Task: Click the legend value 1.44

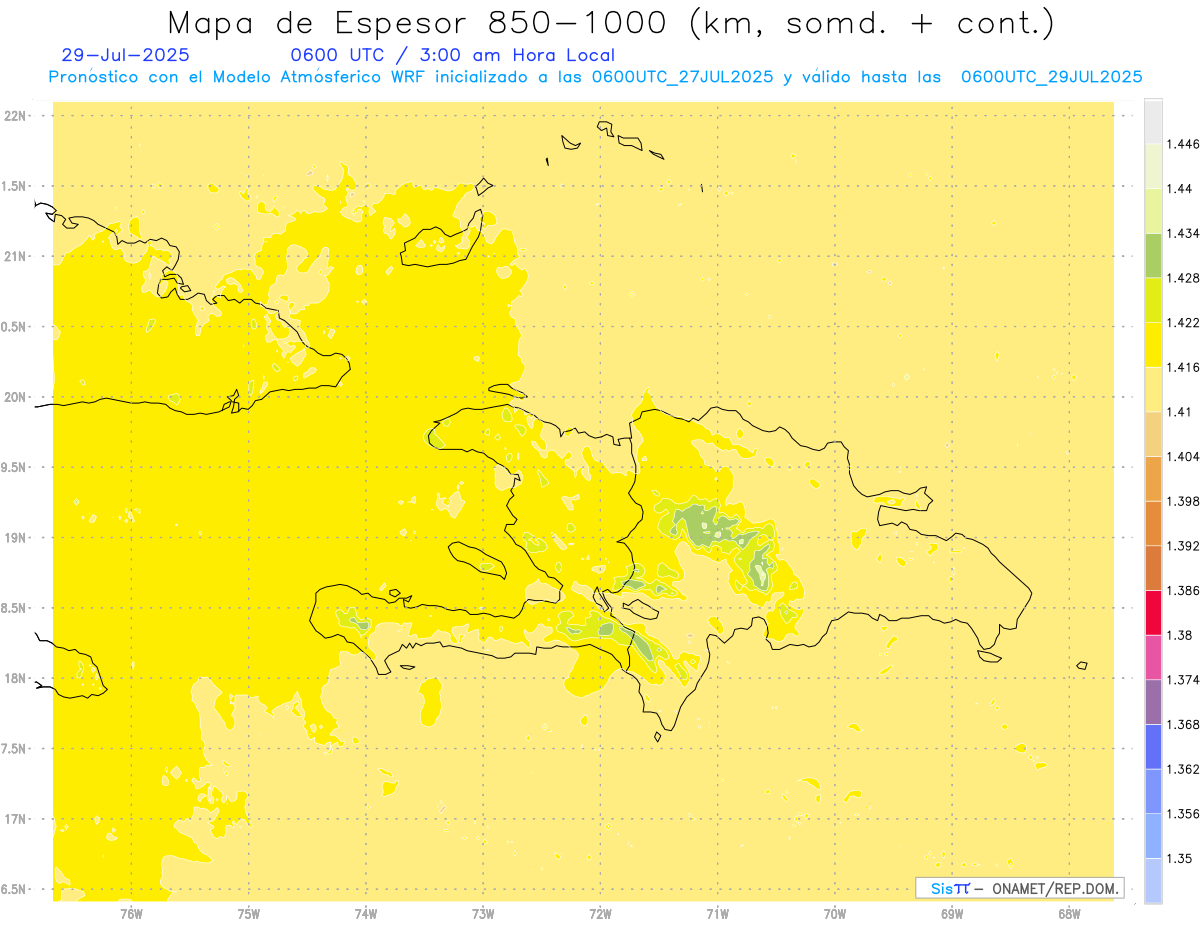Action: coord(1180,188)
